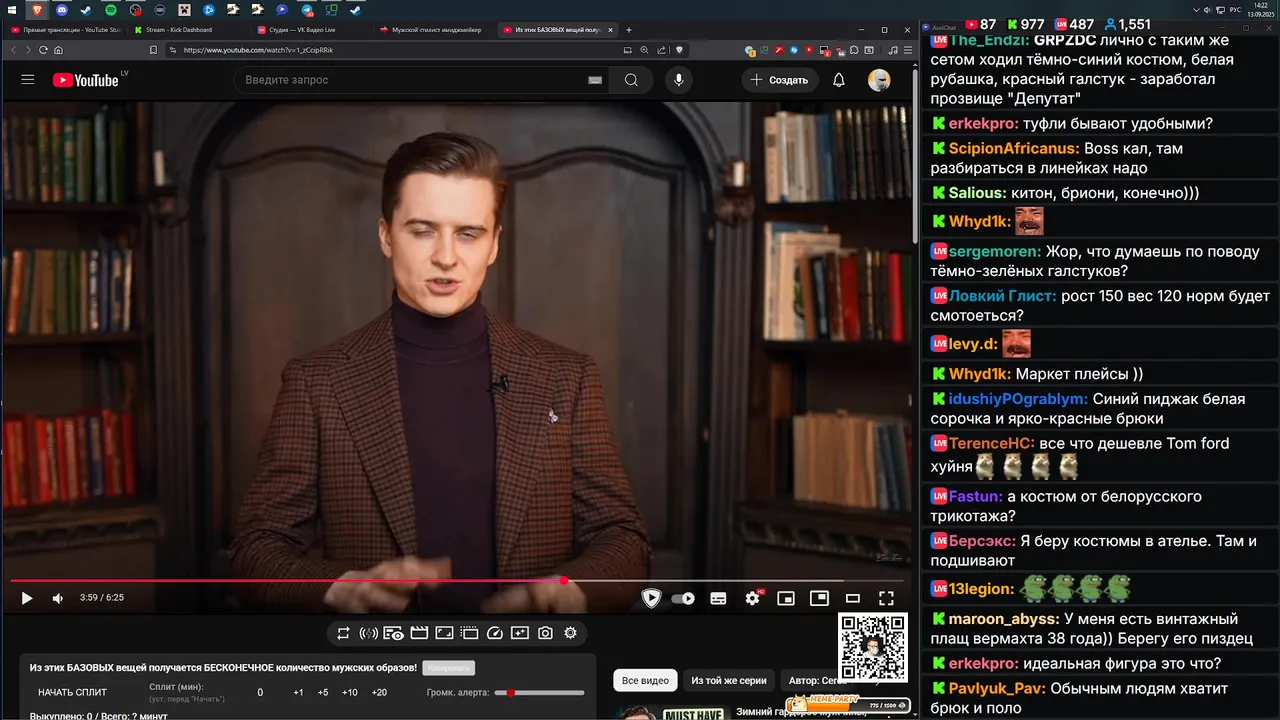Switch to 'Мужской стилист имиджмейкер' tab
The height and width of the screenshot is (720, 1280).
(x=431, y=30)
